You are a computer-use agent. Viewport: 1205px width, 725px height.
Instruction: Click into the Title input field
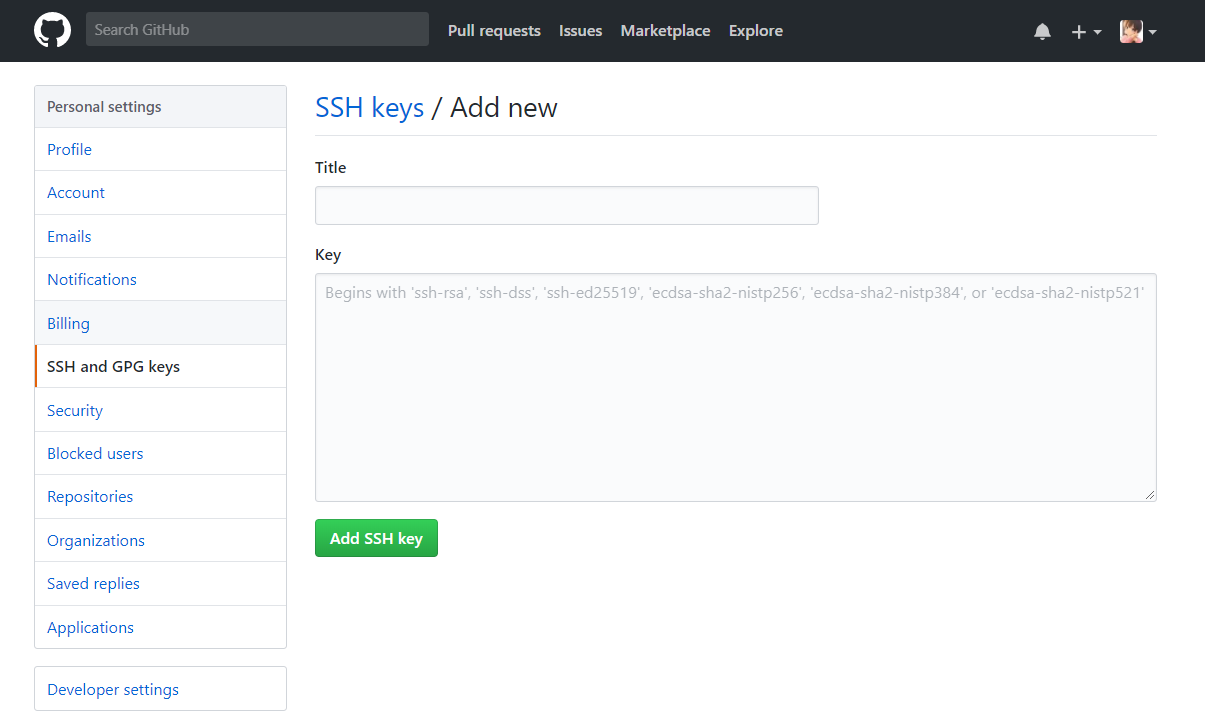pyautogui.click(x=566, y=205)
